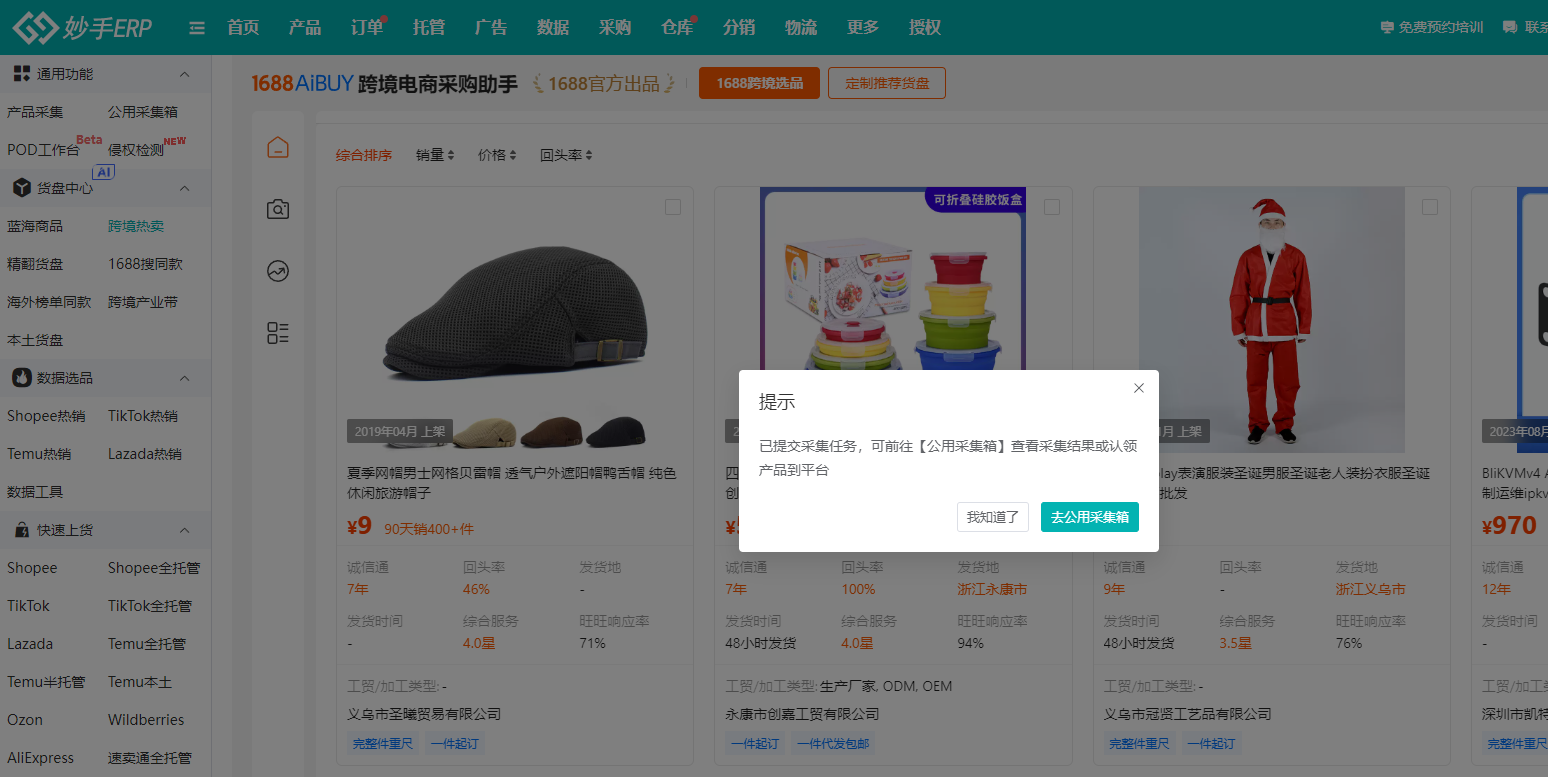Tick the checkbox on the Santa costume card

[x=1429, y=207]
